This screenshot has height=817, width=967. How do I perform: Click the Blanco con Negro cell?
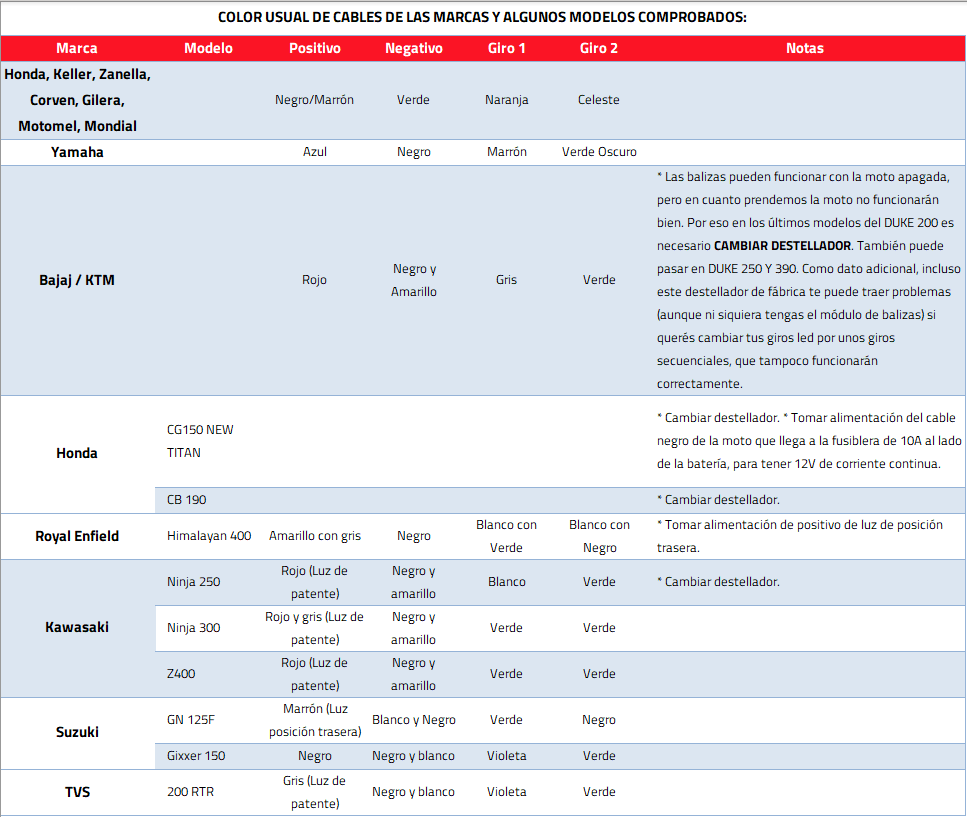point(599,536)
